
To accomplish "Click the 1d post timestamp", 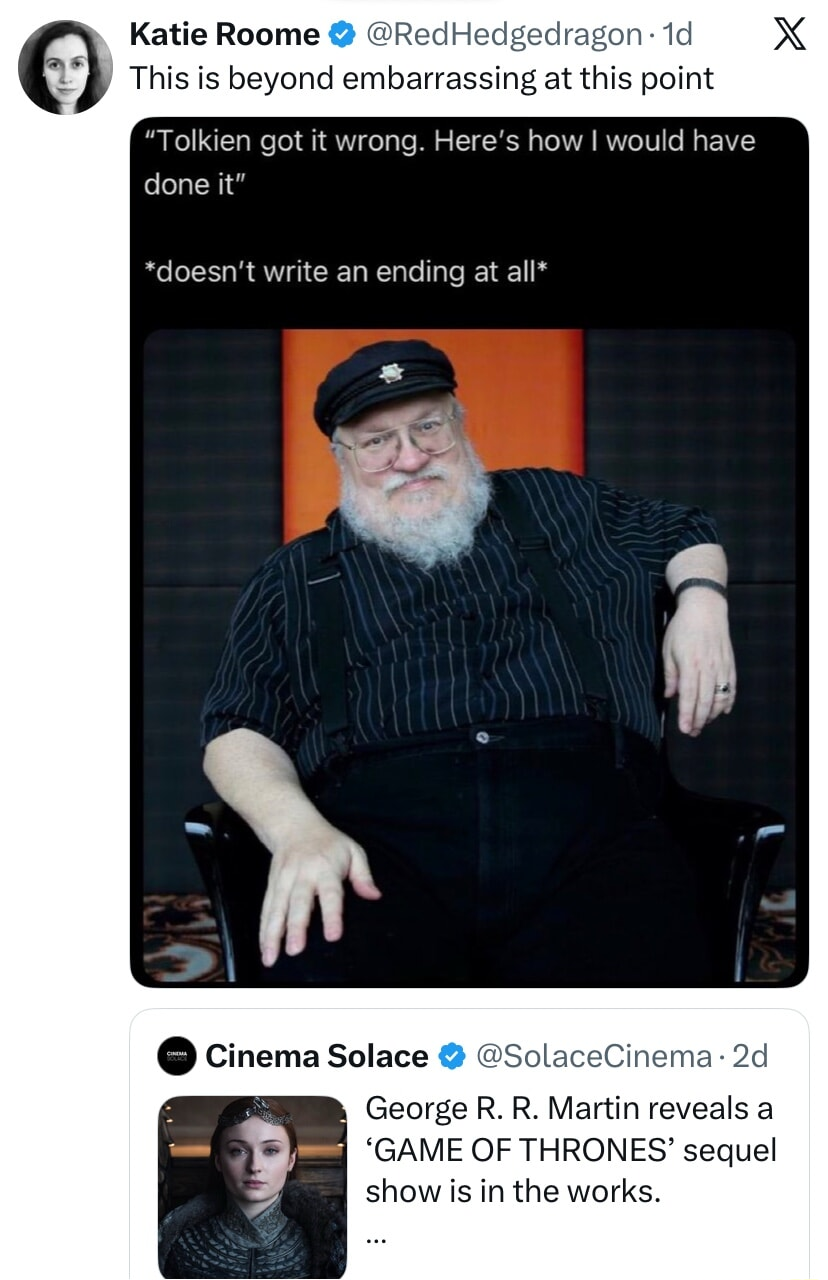I will coord(678,36).
